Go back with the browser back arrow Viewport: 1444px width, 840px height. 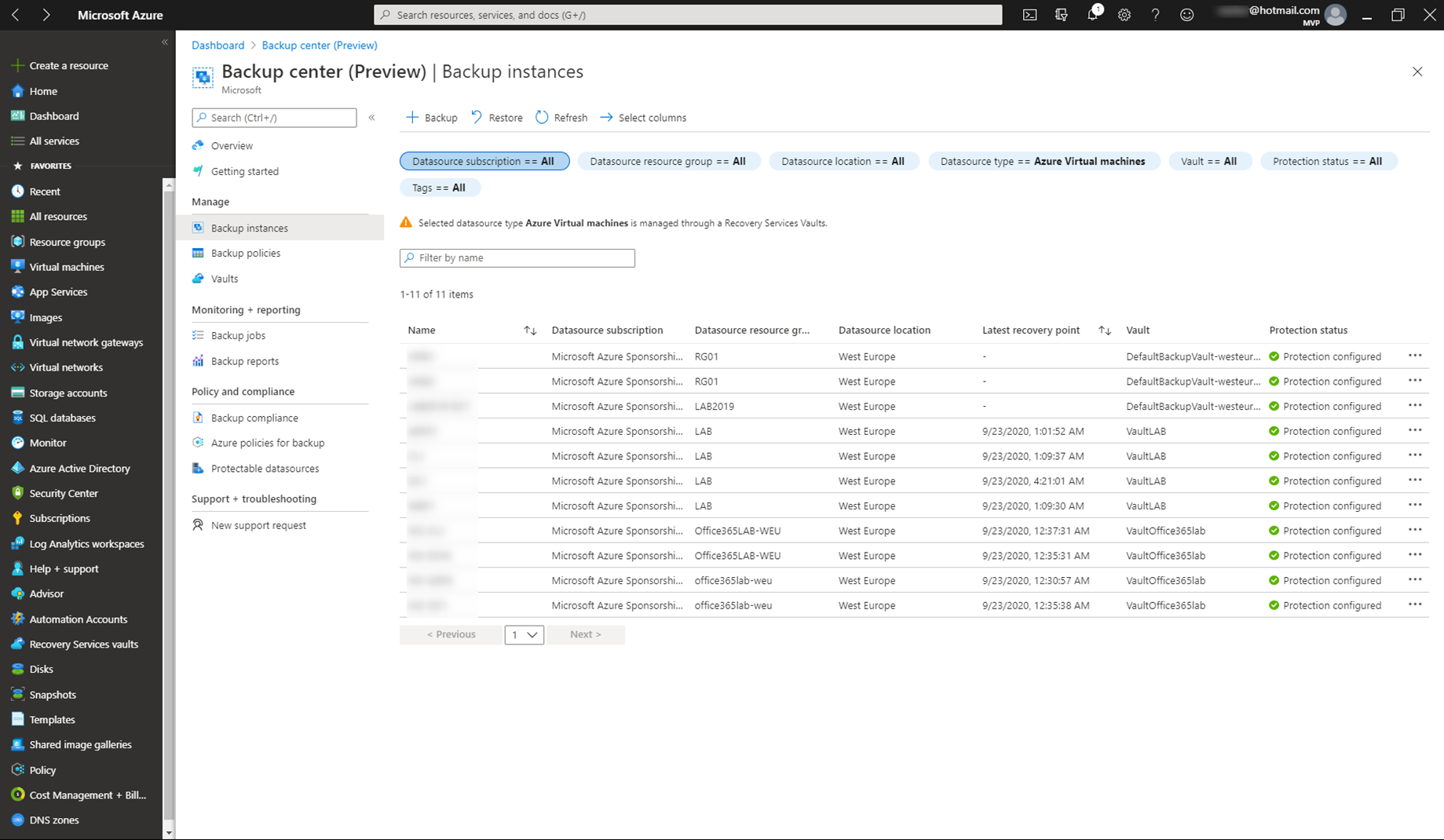tap(16, 15)
